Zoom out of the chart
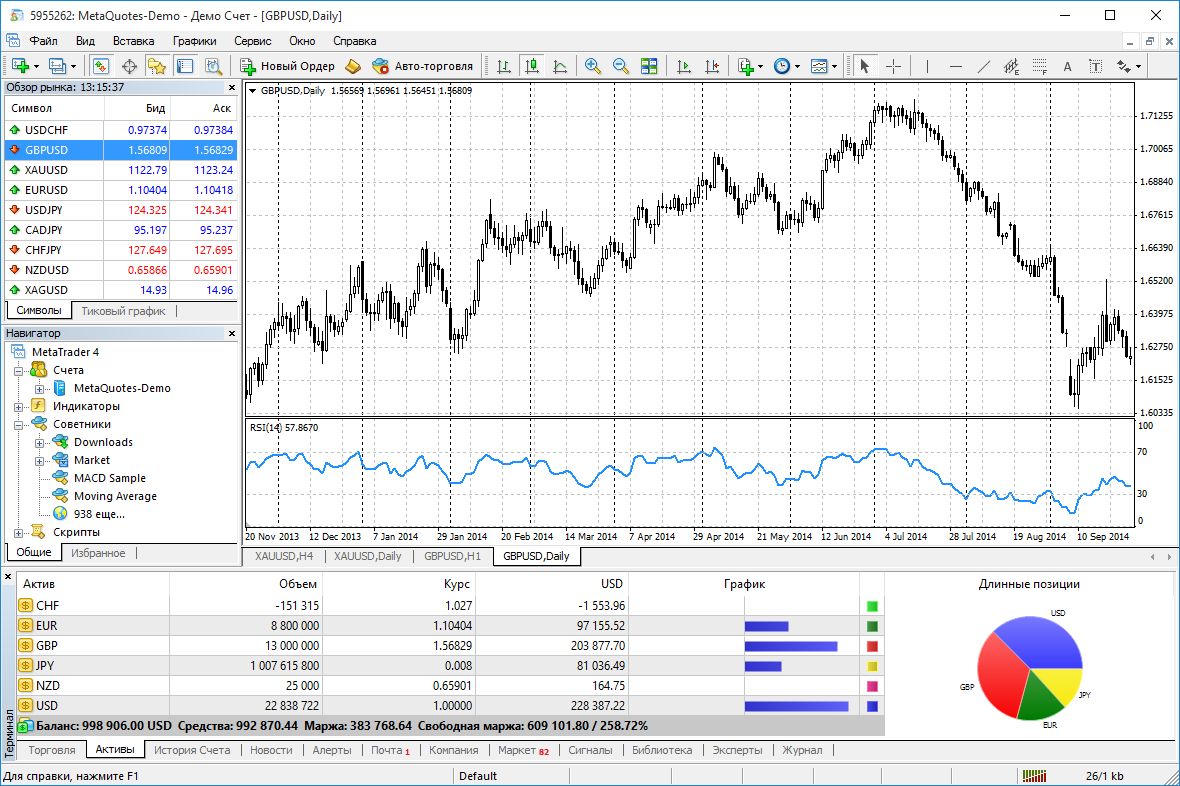 pyautogui.click(x=621, y=66)
